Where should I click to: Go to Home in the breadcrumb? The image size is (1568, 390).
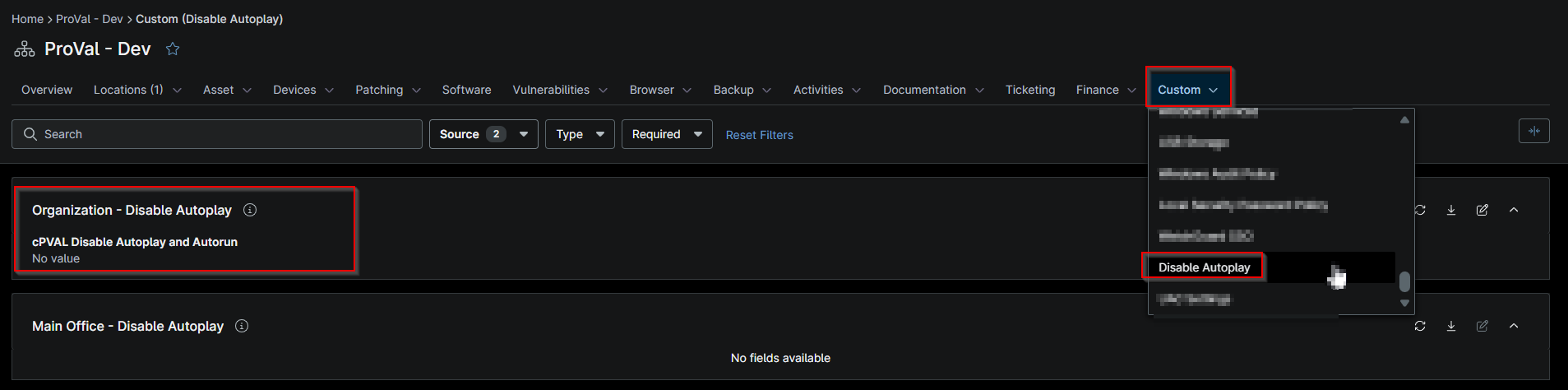[27, 19]
